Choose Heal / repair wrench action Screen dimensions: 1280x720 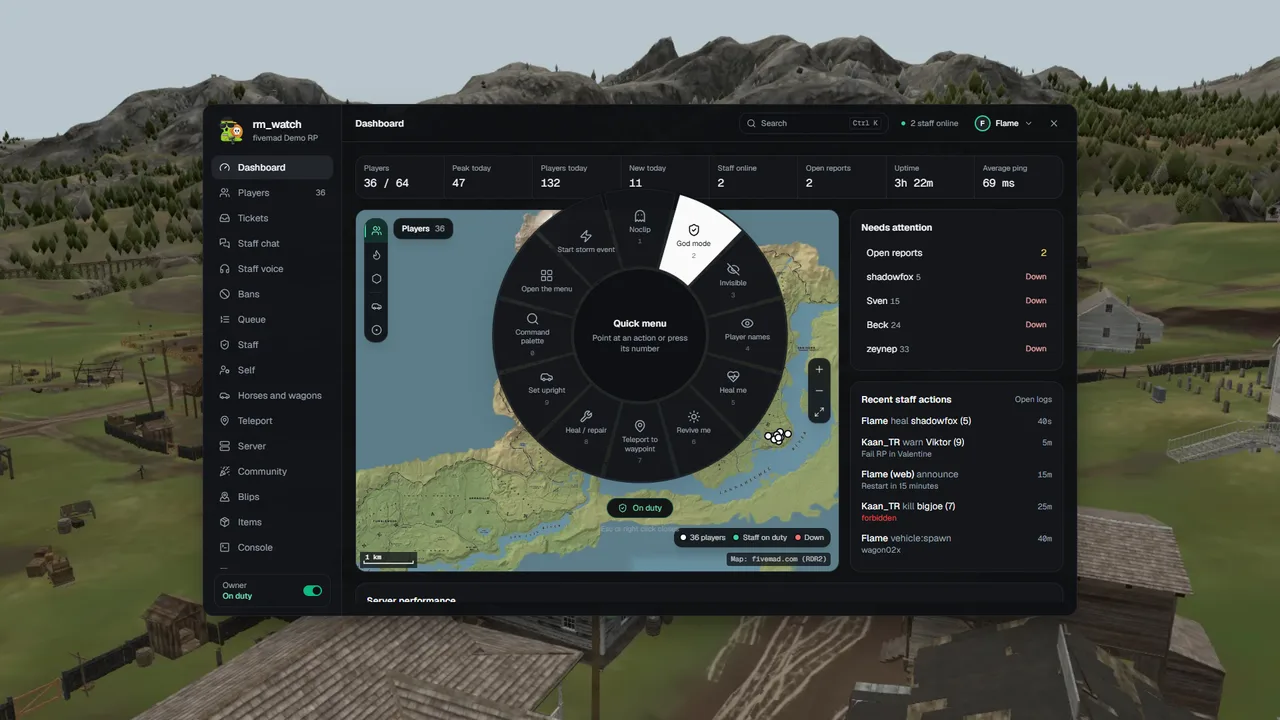[586, 428]
